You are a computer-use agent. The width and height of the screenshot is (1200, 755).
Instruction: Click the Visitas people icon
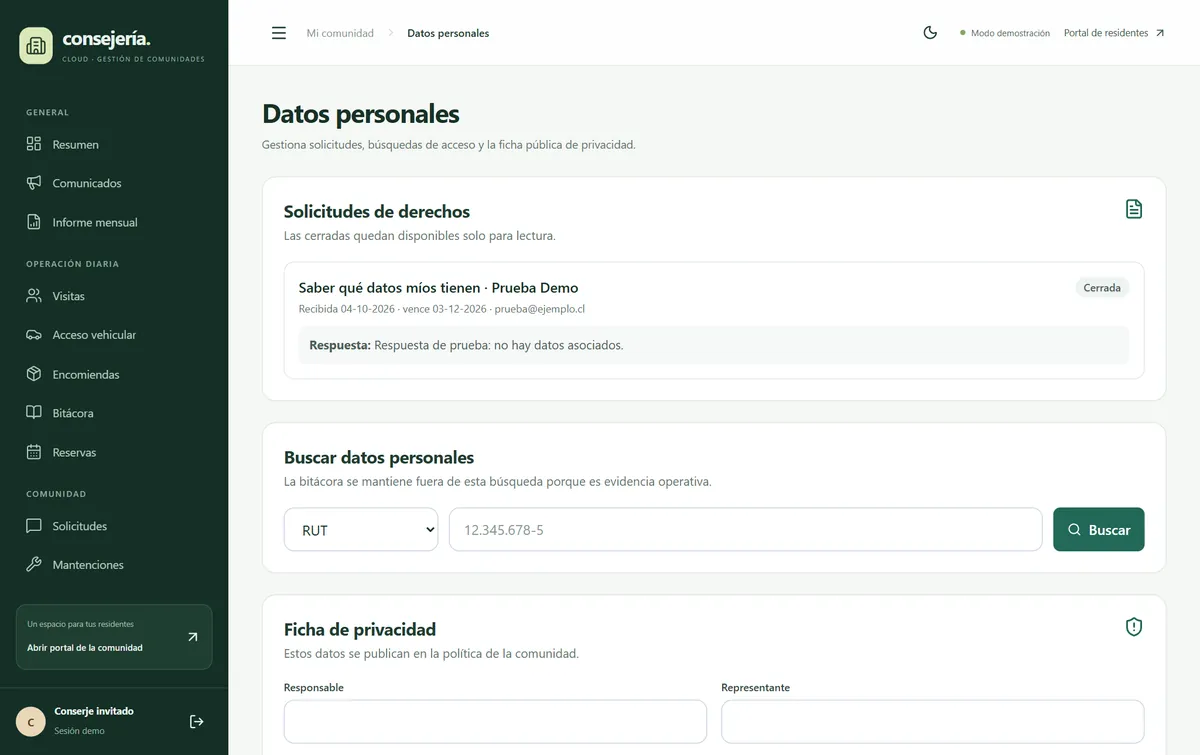point(34,296)
